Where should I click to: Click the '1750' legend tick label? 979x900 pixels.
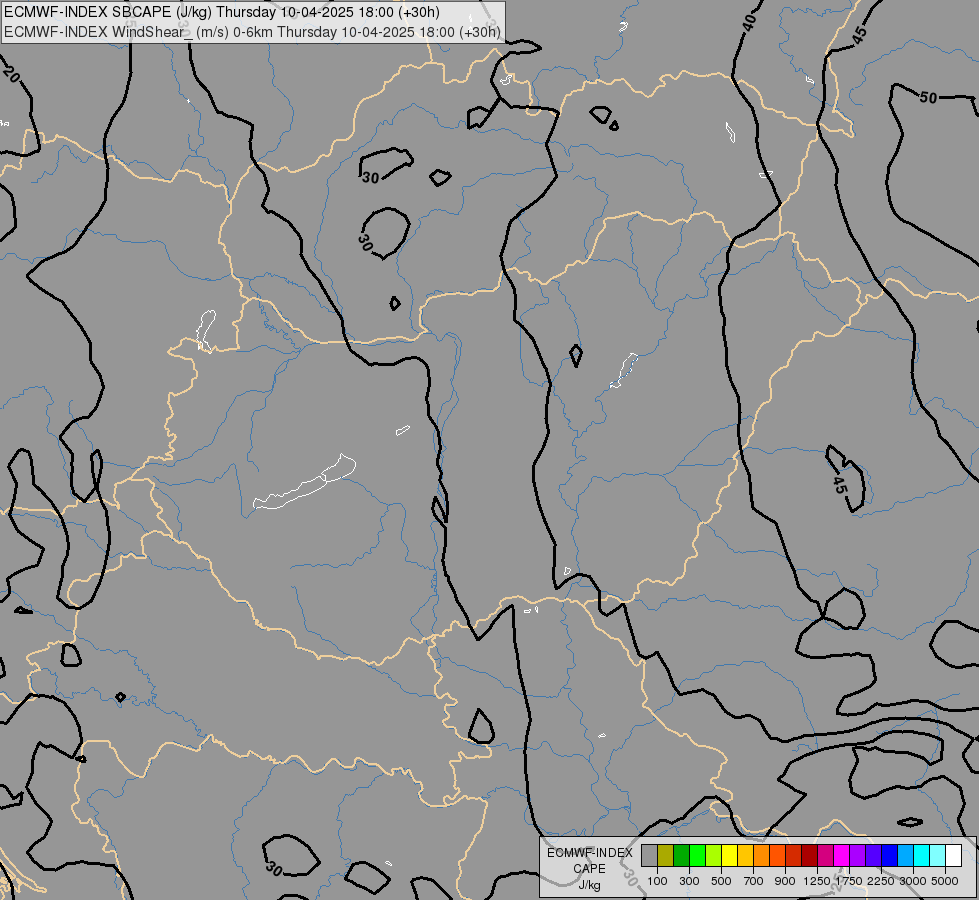click(x=849, y=881)
